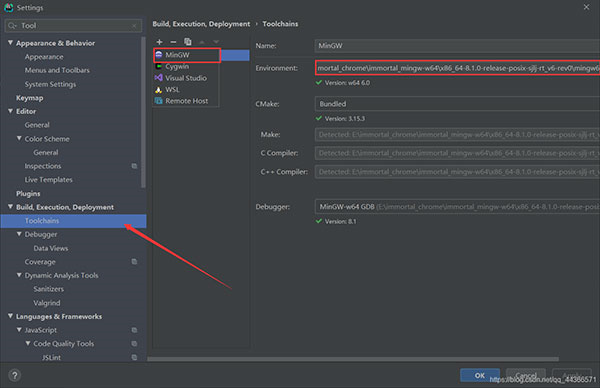Image resolution: width=600 pixels, height=388 pixels.
Task: Open Sanitizers settings
Action: 49,289
